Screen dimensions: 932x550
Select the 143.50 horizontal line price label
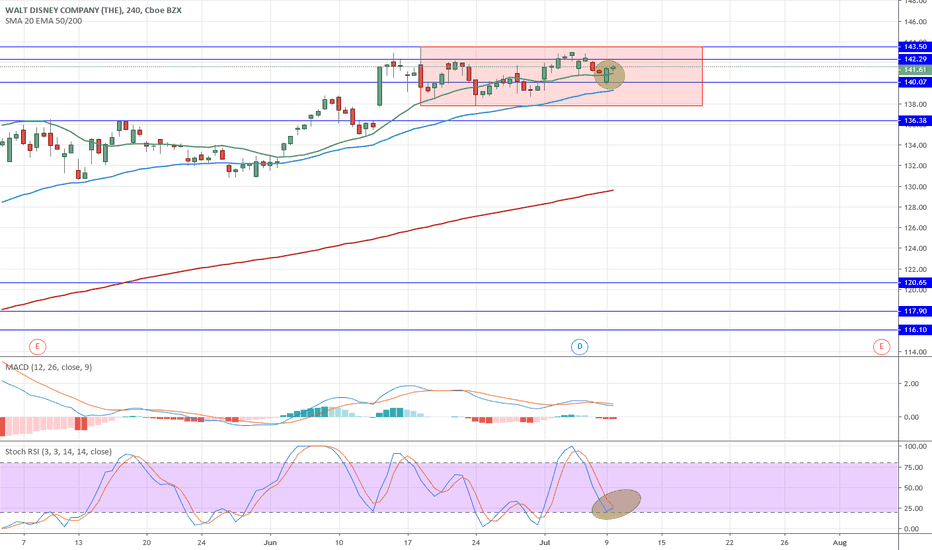tap(915, 46)
